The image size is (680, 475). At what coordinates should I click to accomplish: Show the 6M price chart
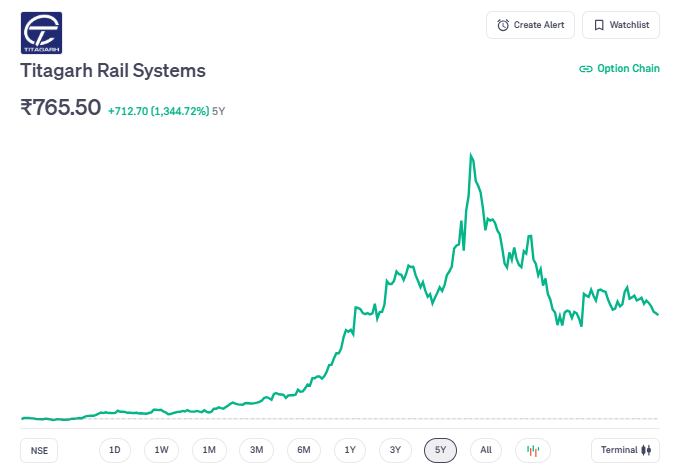(303, 450)
